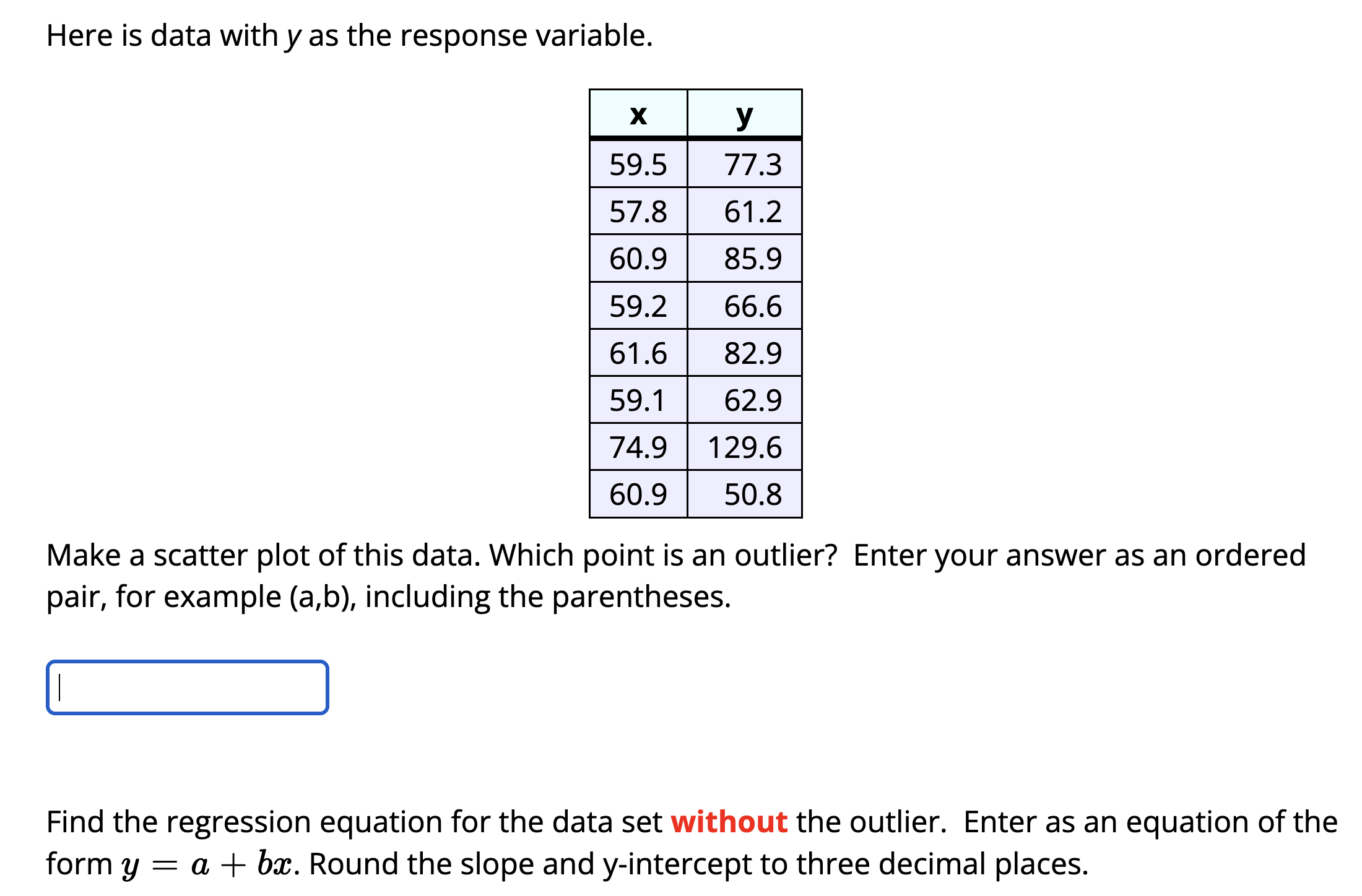The height and width of the screenshot is (896, 1362).
Task: Click the bold red word without
Action: tap(729, 821)
